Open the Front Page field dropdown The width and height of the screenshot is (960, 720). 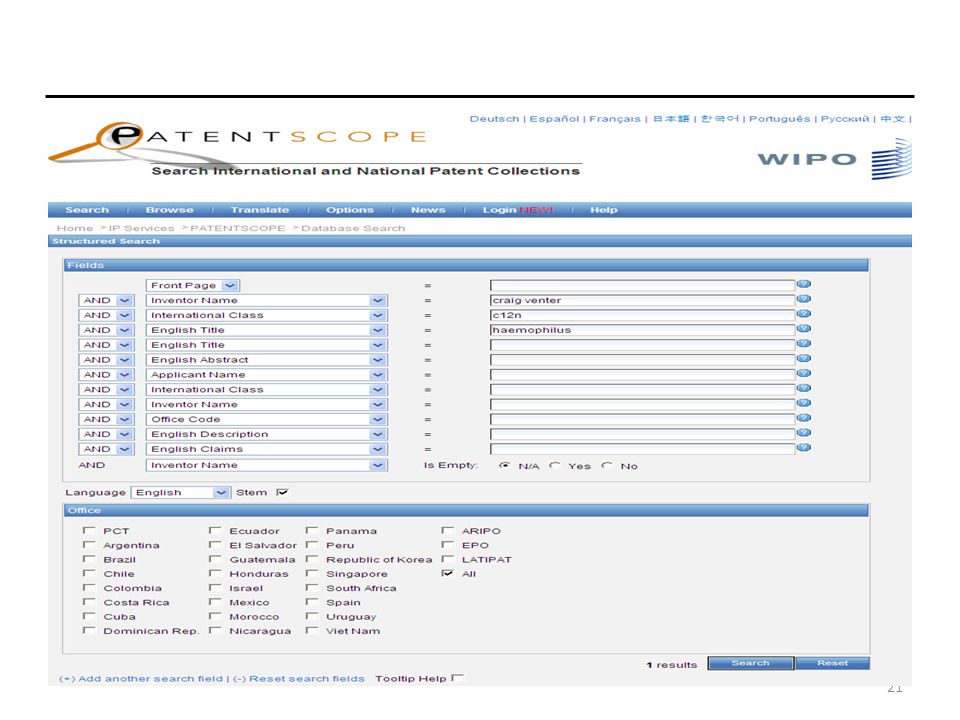click(x=193, y=285)
